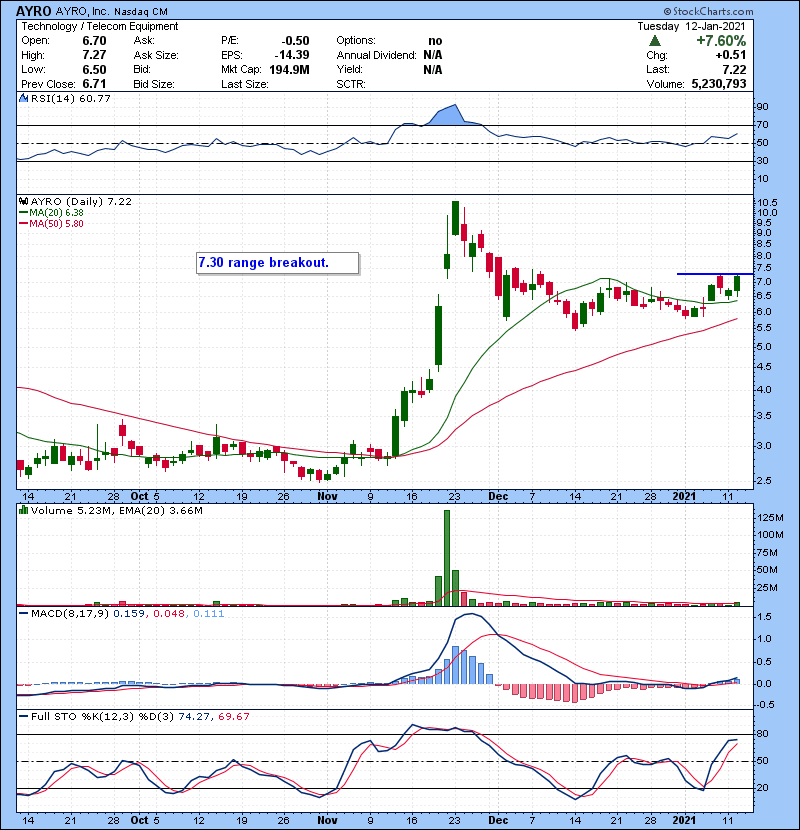800x830 pixels.
Task: Click the 'AYRO, Inc. Nasdaq CM' company name
Action: coord(112,11)
